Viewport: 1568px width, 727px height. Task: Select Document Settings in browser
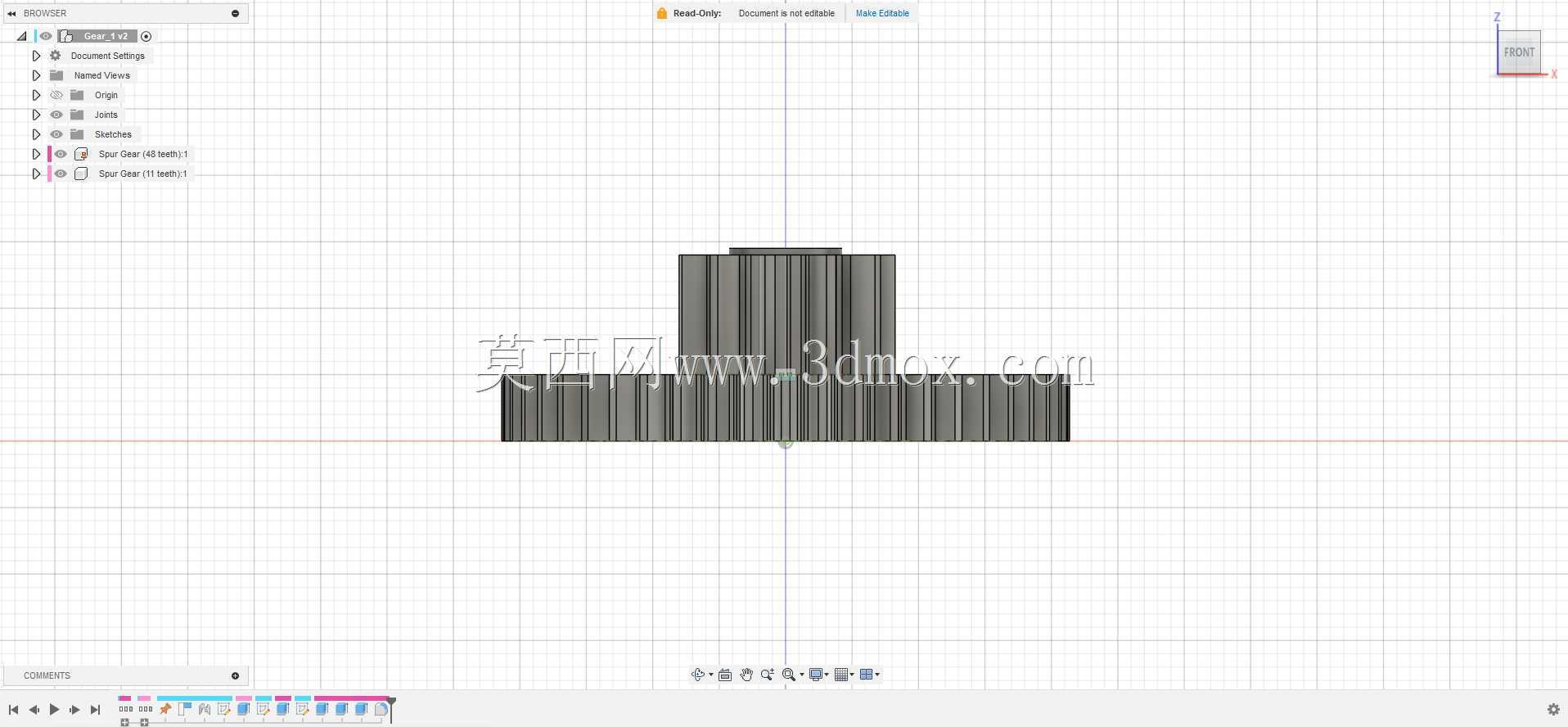(107, 56)
